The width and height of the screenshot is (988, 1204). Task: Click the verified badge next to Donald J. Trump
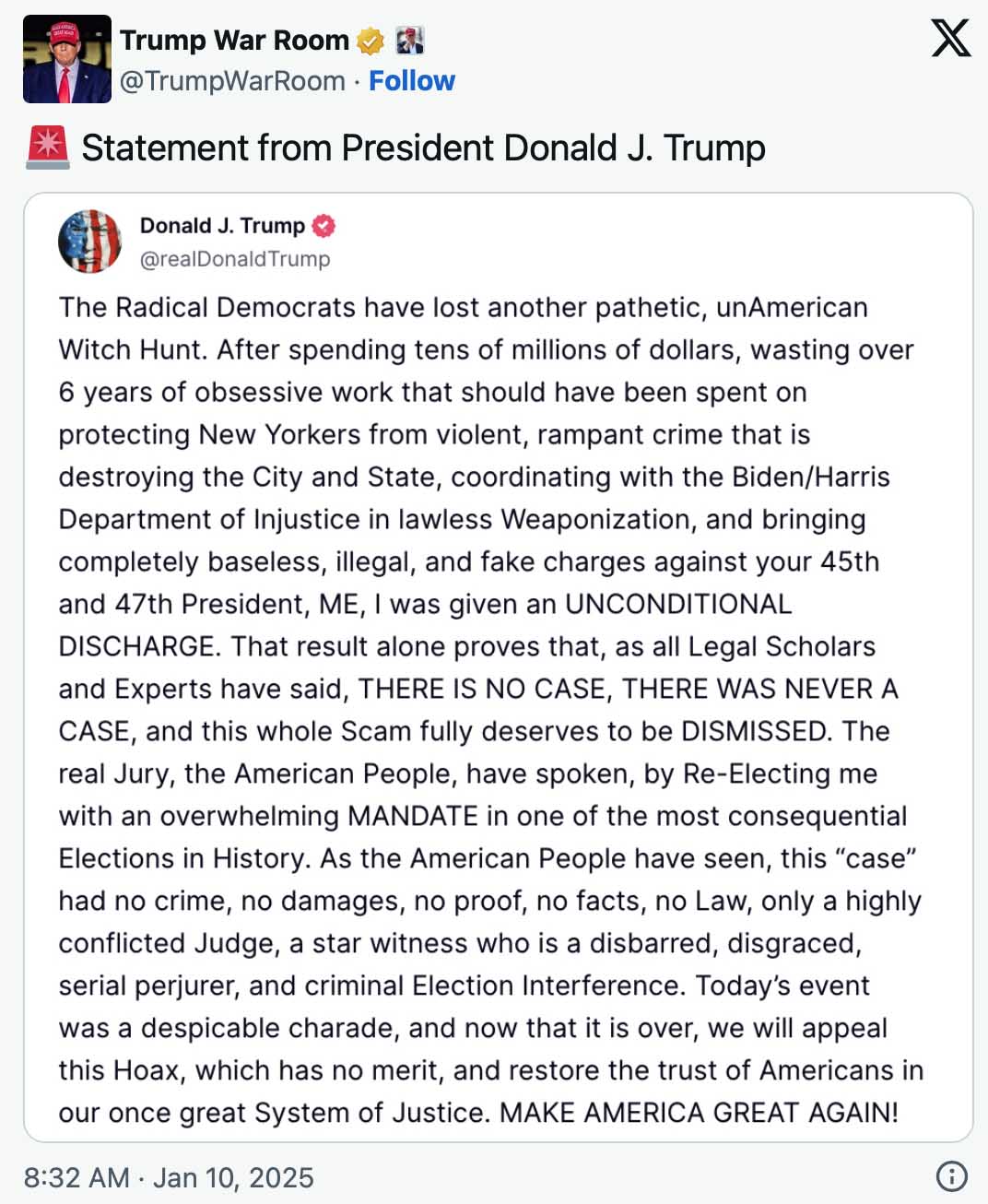click(x=323, y=226)
